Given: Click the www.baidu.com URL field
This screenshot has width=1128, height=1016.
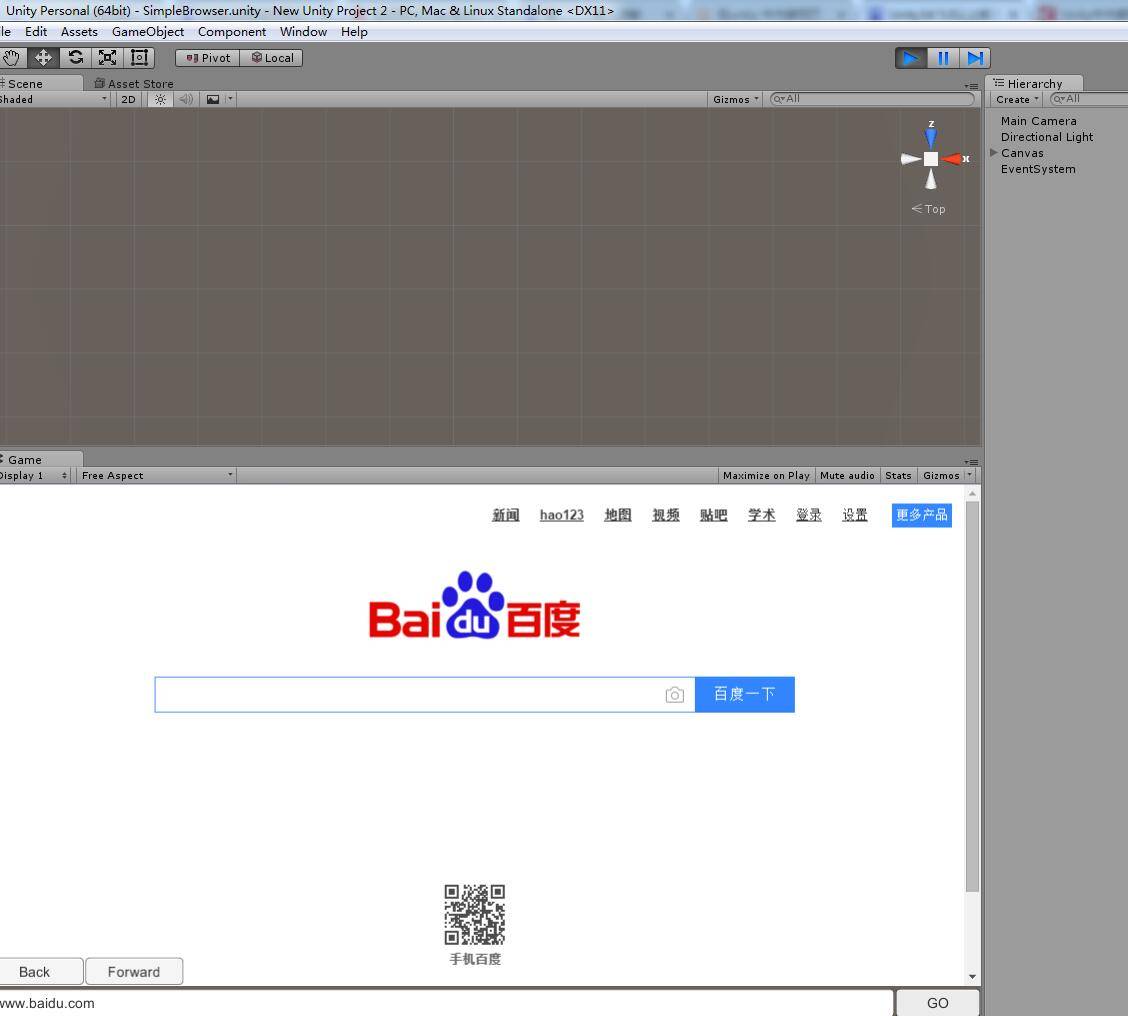Looking at the screenshot, I should tap(446, 1003).
